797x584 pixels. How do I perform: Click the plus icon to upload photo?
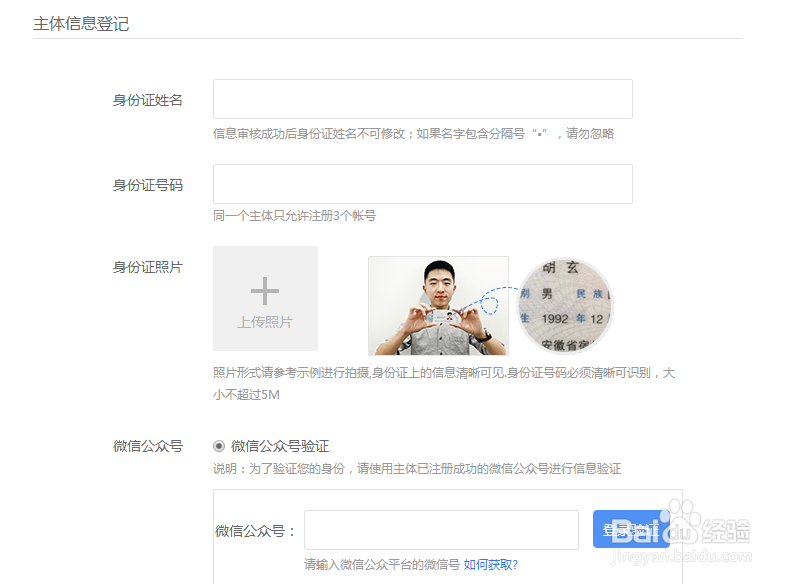pyautogui.click(x=265, y=290)
